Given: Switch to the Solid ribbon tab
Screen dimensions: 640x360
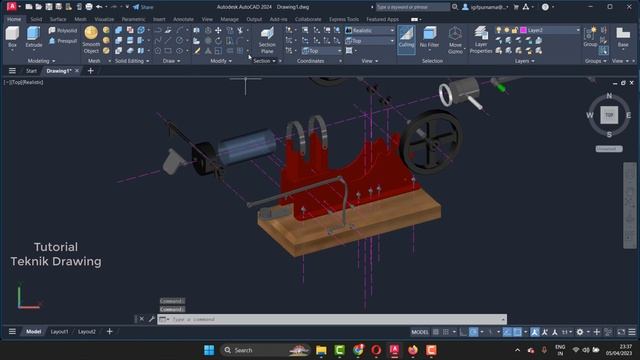Looking at the screenshot, I should (36, 19).
